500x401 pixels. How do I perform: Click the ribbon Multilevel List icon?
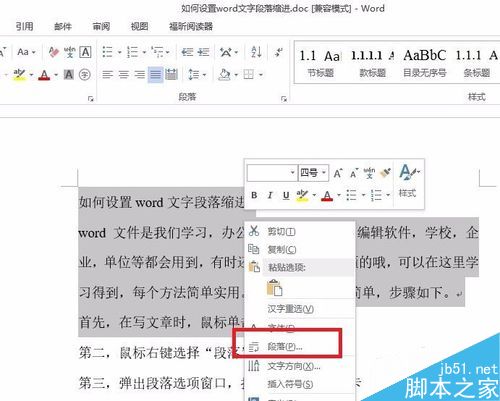[157, 52]
